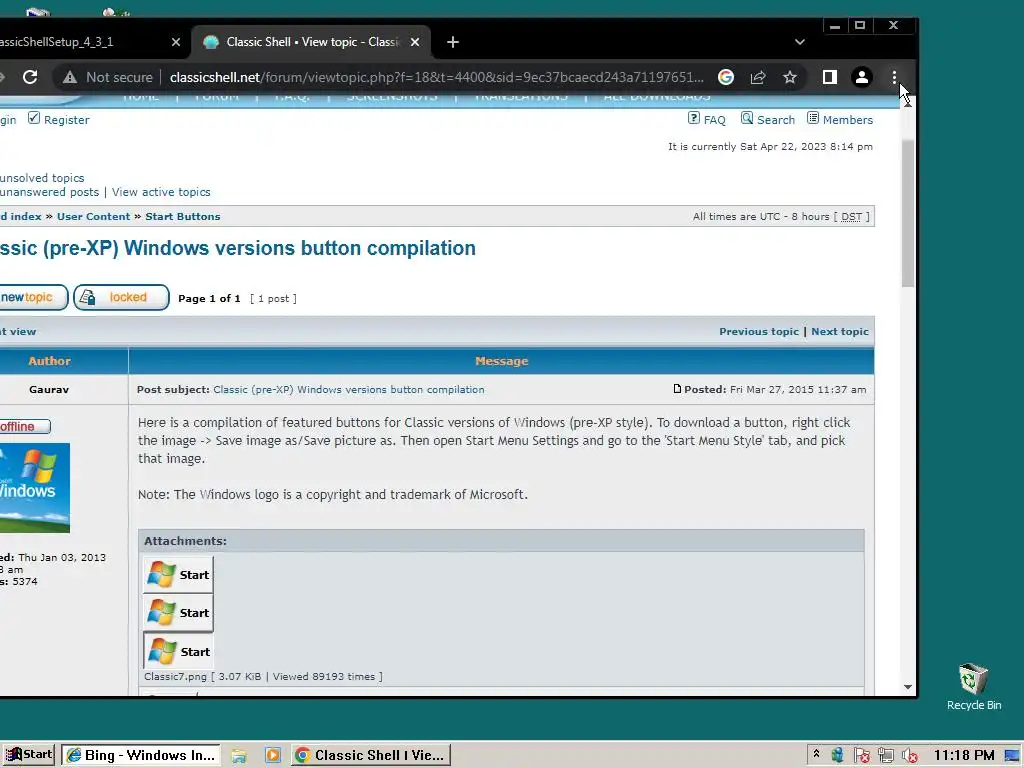Open the Windows Start button on taskbar

click(x=29, y=755)
